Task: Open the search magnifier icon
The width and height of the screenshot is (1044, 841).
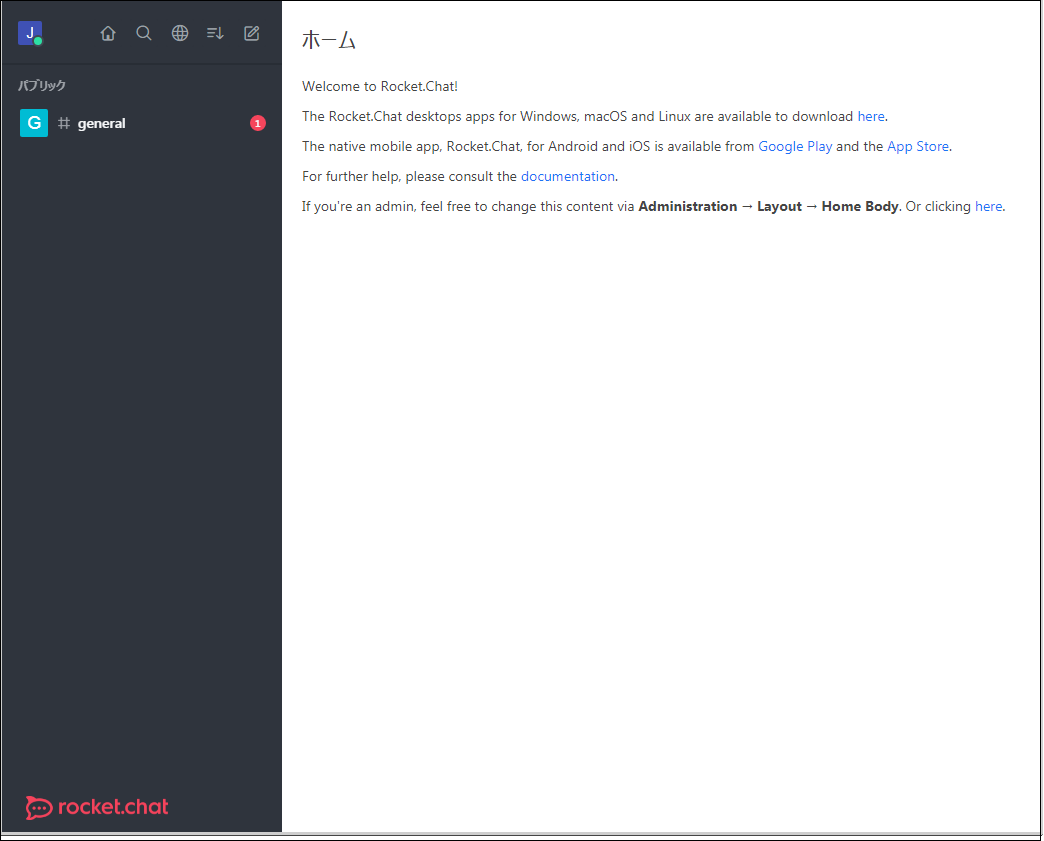Action: click(144, 33)
